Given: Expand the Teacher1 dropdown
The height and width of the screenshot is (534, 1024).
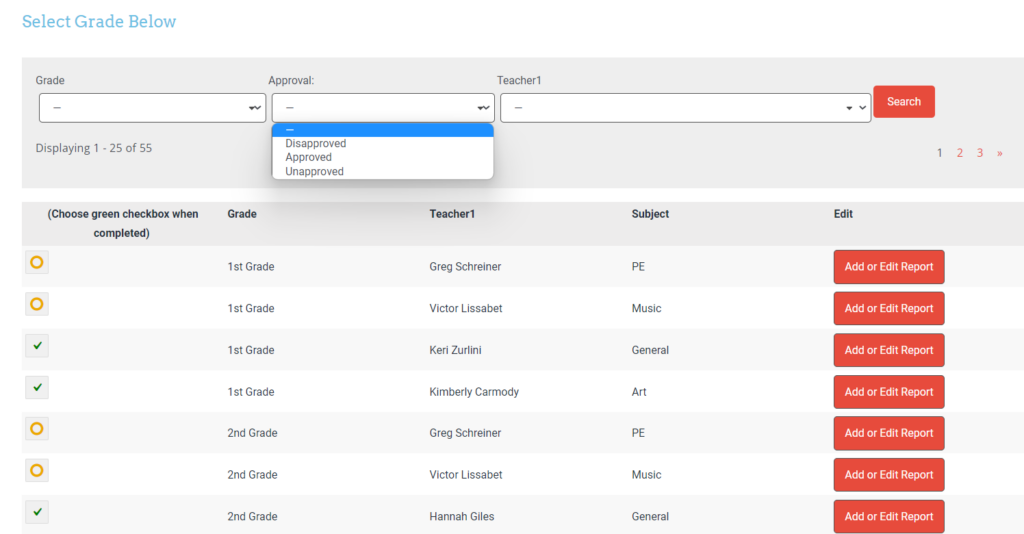Looking at the screenshot, I should pos(685,108).
